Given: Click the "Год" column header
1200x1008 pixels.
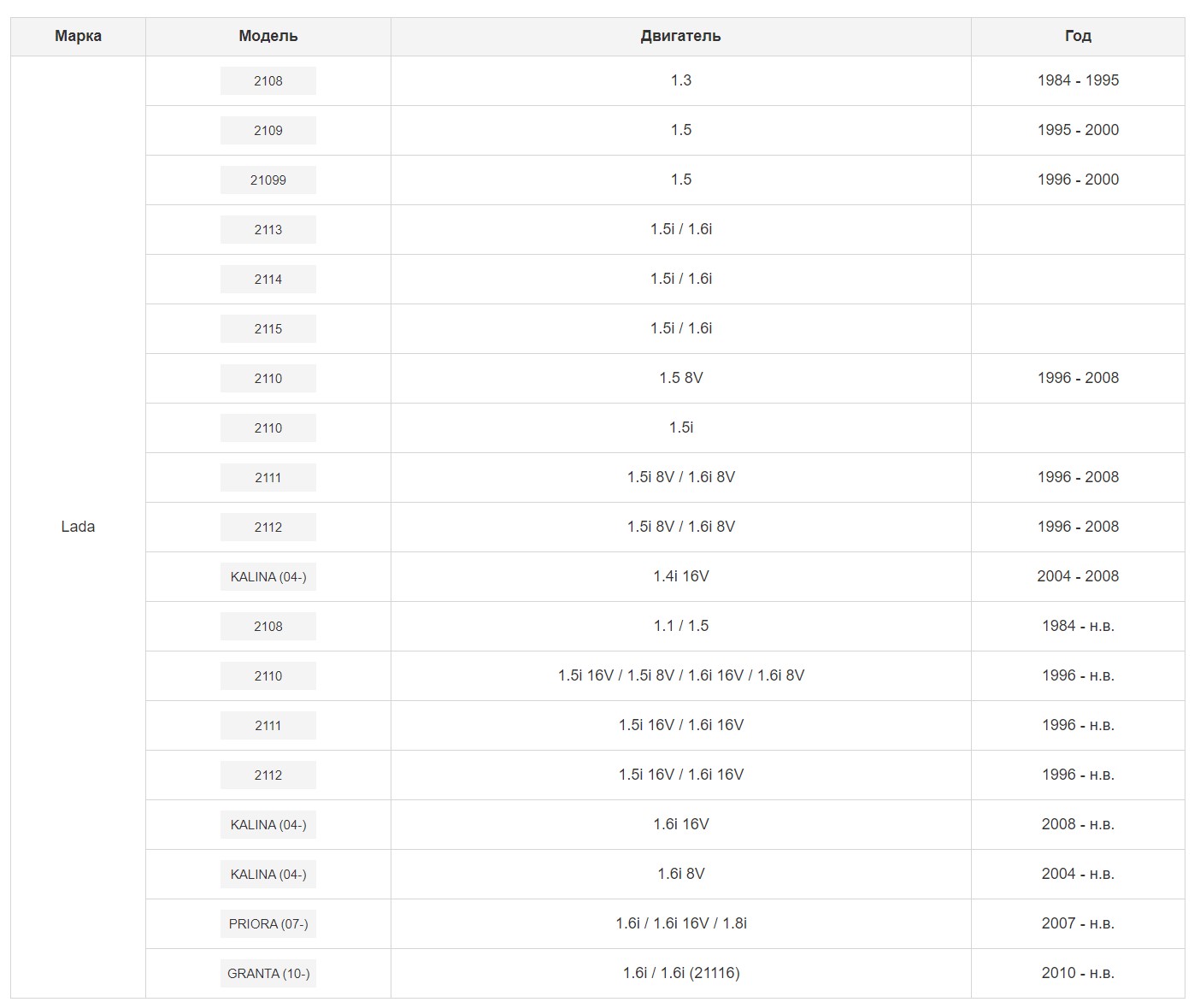Looking at the screenshot, I should [1077, 36].
